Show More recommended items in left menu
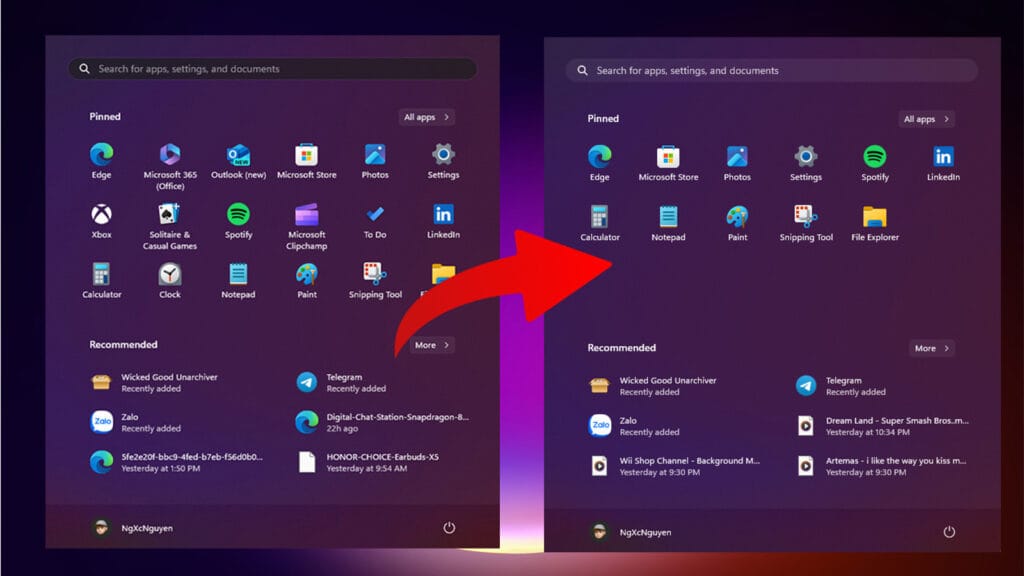1024x576 pixels. coord(432,345)
